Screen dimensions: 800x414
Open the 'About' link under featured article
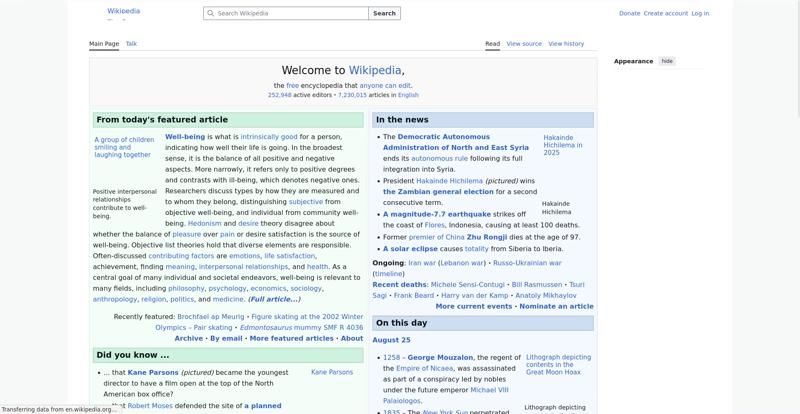pyautogui.click(x=352, y=338)
